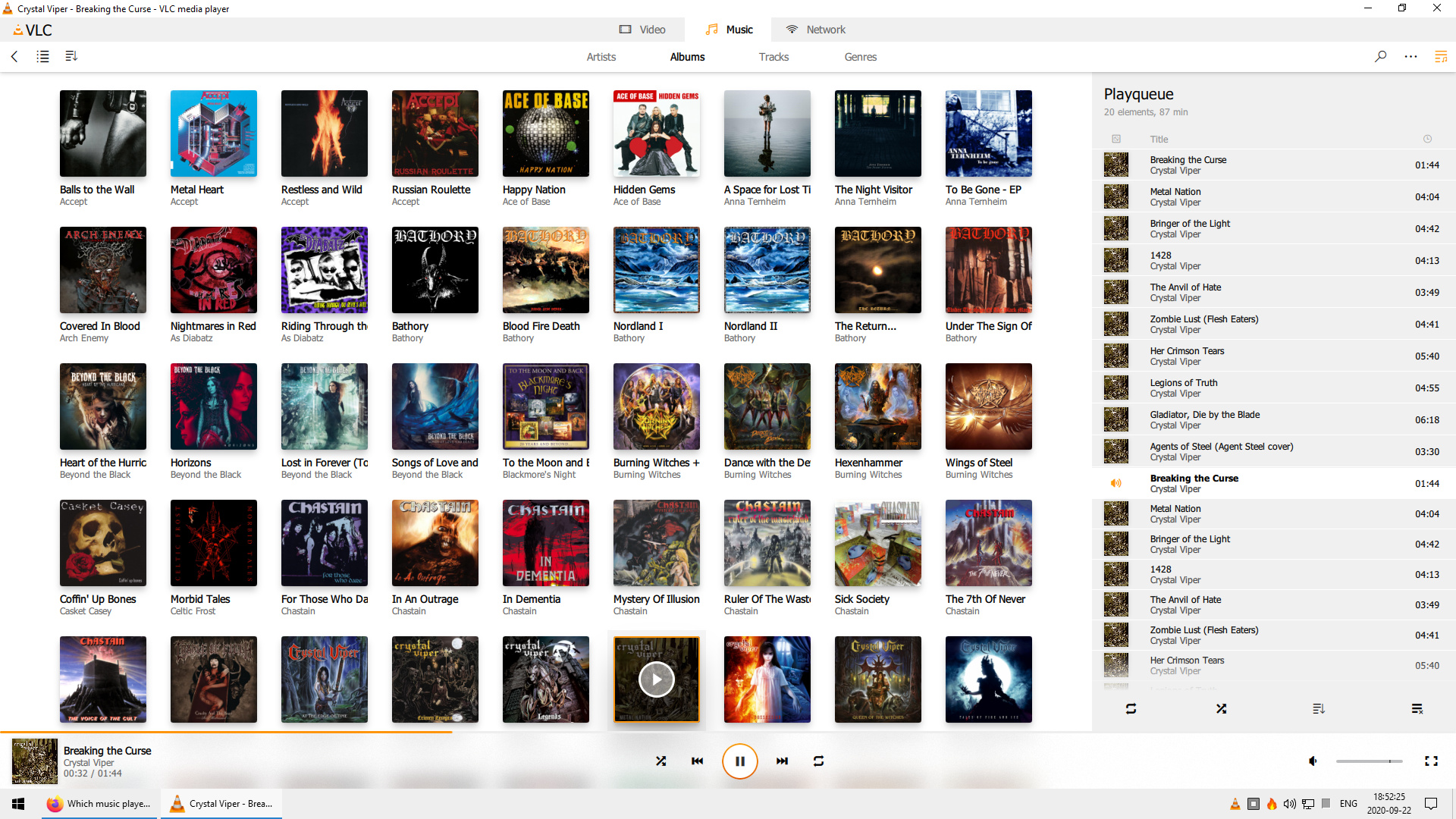Screen dimensions: 1456x819
Task: Switch to the Network tab
Action: pos(816,30)
